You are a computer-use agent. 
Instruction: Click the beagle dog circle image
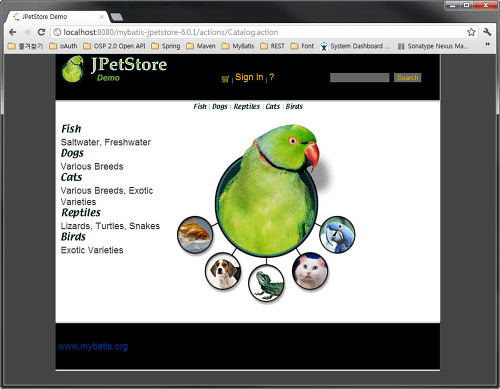222,271
